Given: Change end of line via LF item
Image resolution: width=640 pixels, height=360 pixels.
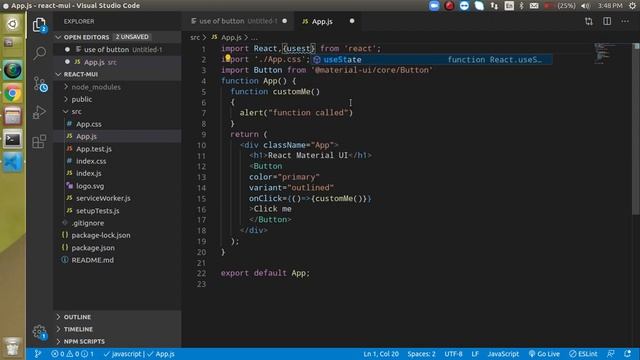Looking at the screenshot, I should 475,354.
